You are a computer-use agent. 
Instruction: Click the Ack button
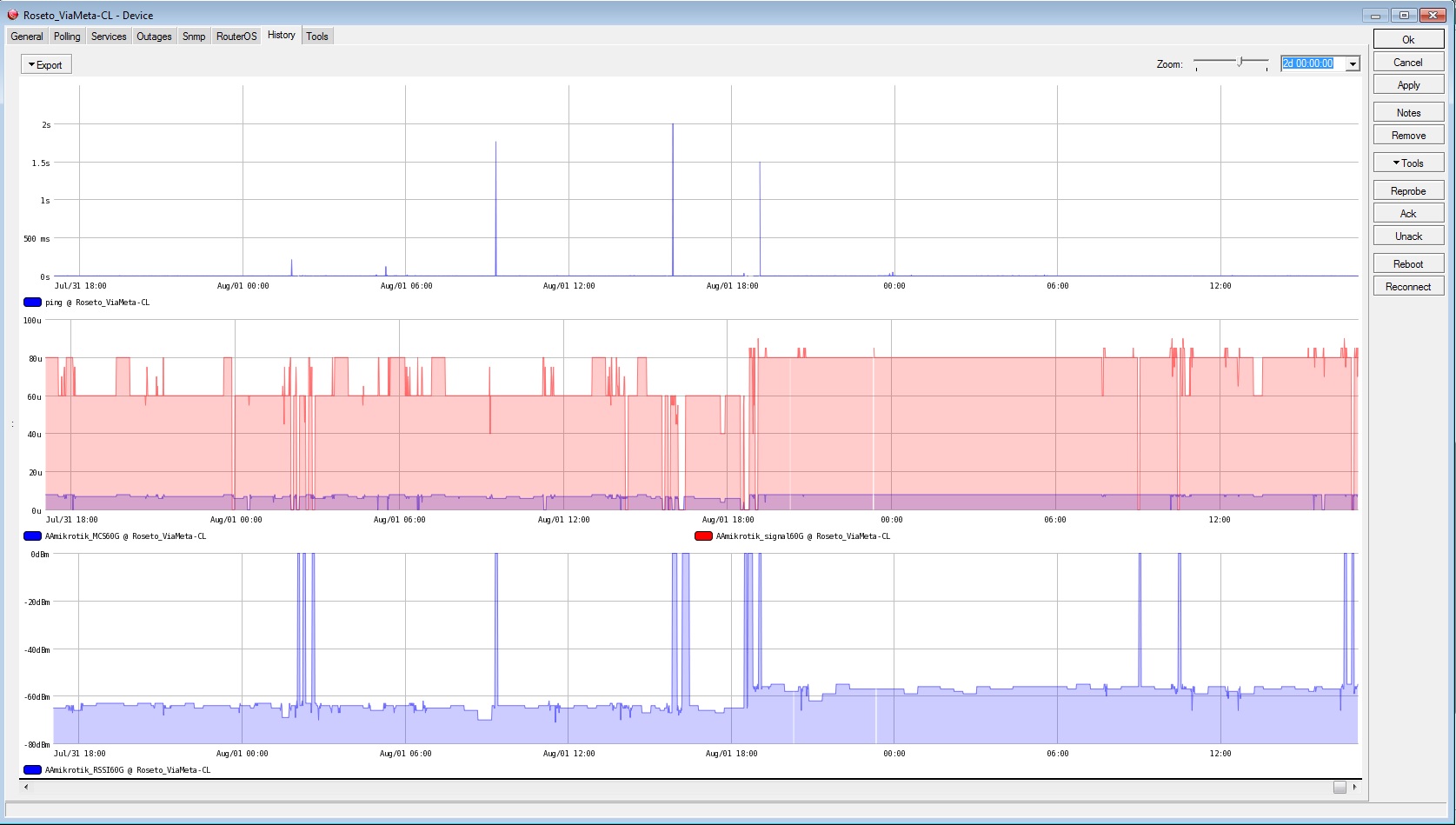(x=1408, y=213)
